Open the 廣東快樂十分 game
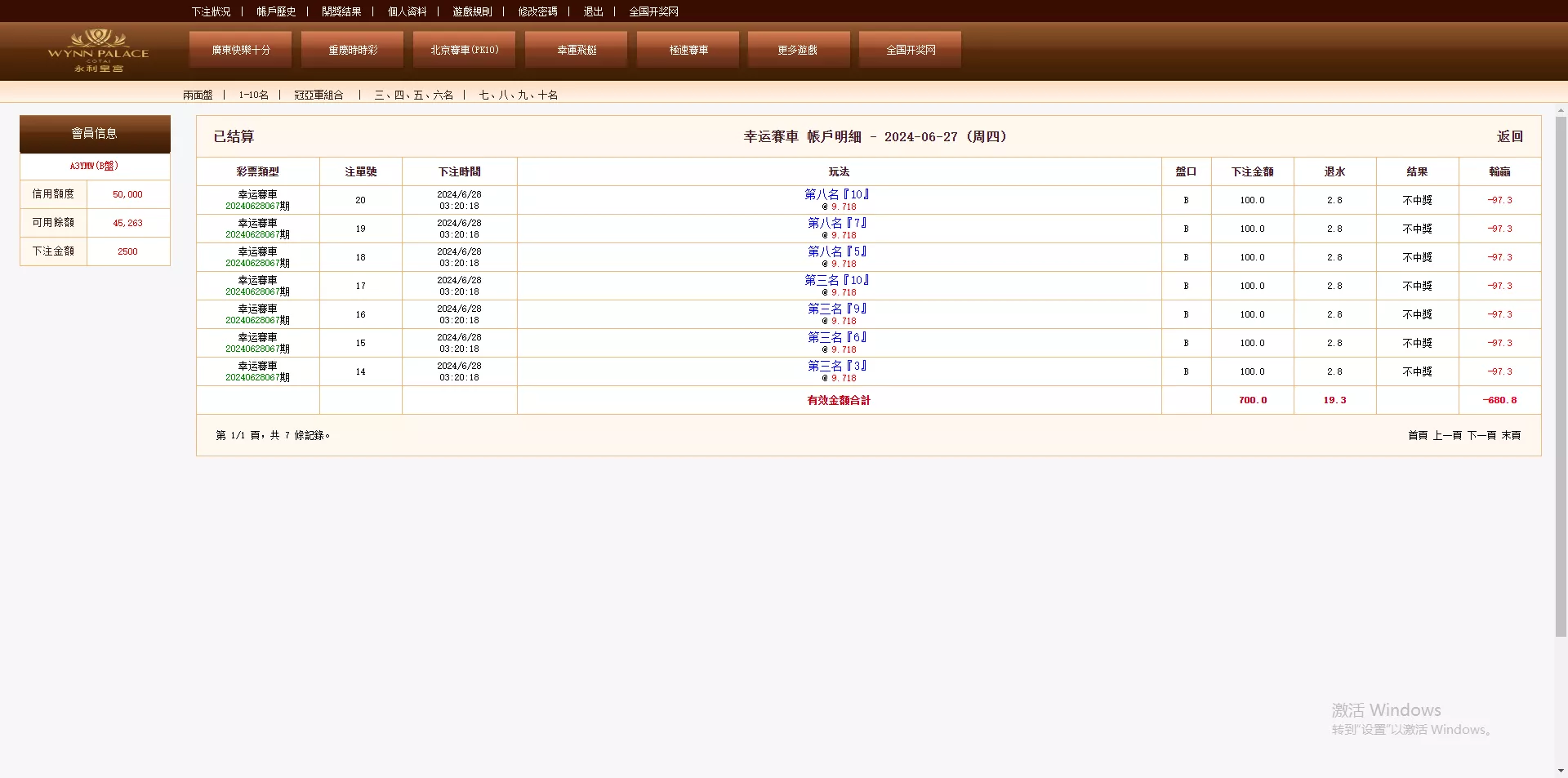 click(239, 49)
